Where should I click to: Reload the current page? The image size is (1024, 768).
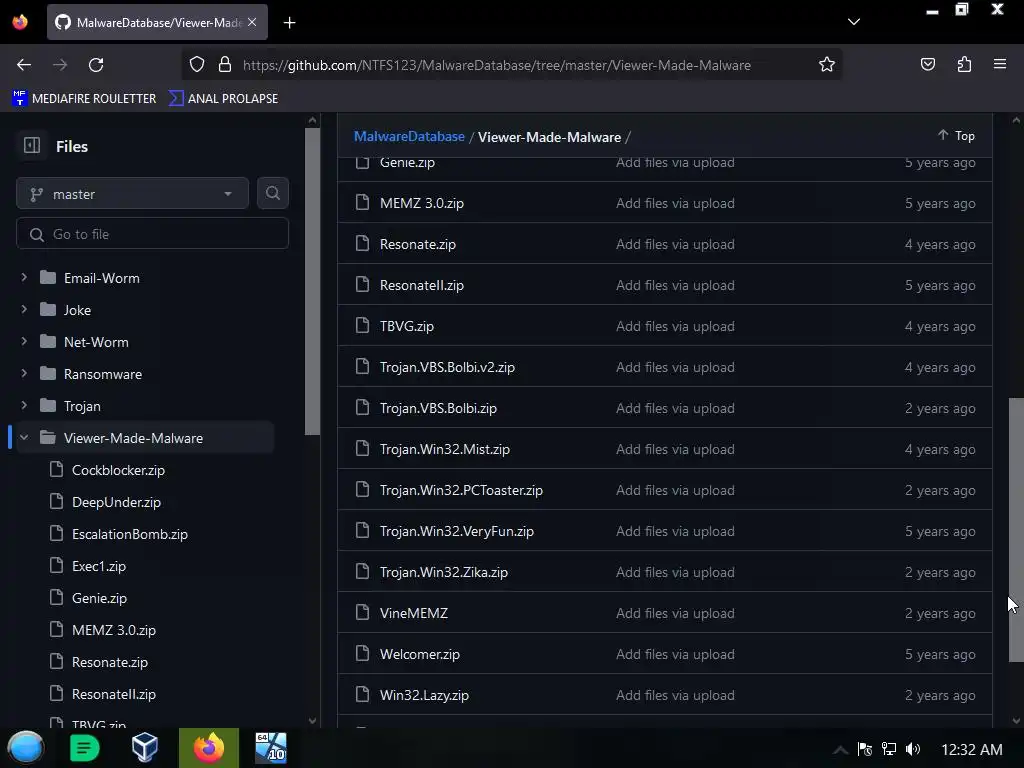coord(96,65)
